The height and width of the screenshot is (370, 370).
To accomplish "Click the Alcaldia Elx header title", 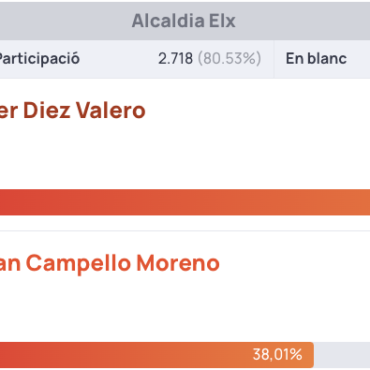I will [x=184, y=21].
